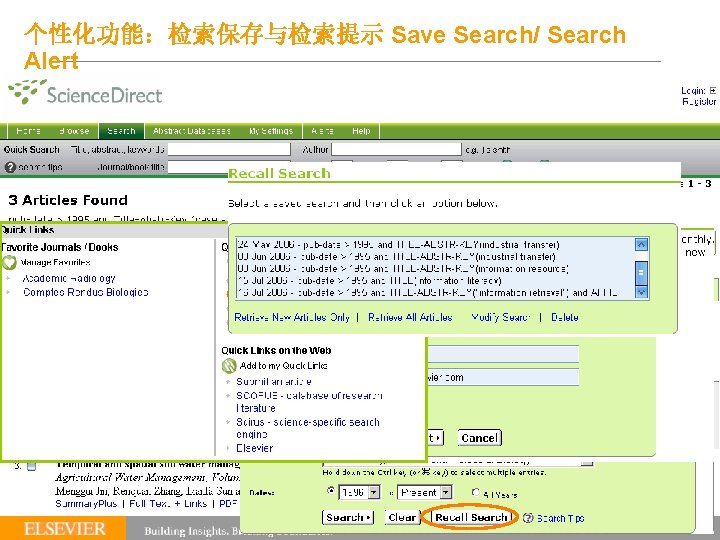
Task: Open the Academic Radiology favorite journal
Action: pyautogui.click(x=69, y=279)
